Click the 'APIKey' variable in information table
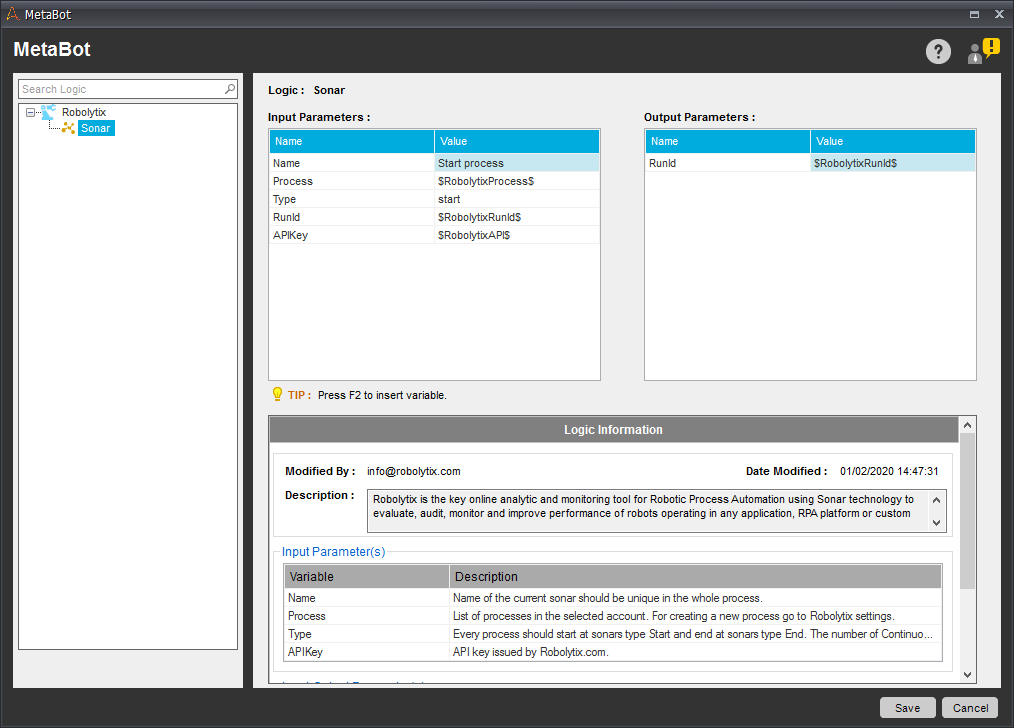This screenshot has height=728, width=1014. click(367, 652)
